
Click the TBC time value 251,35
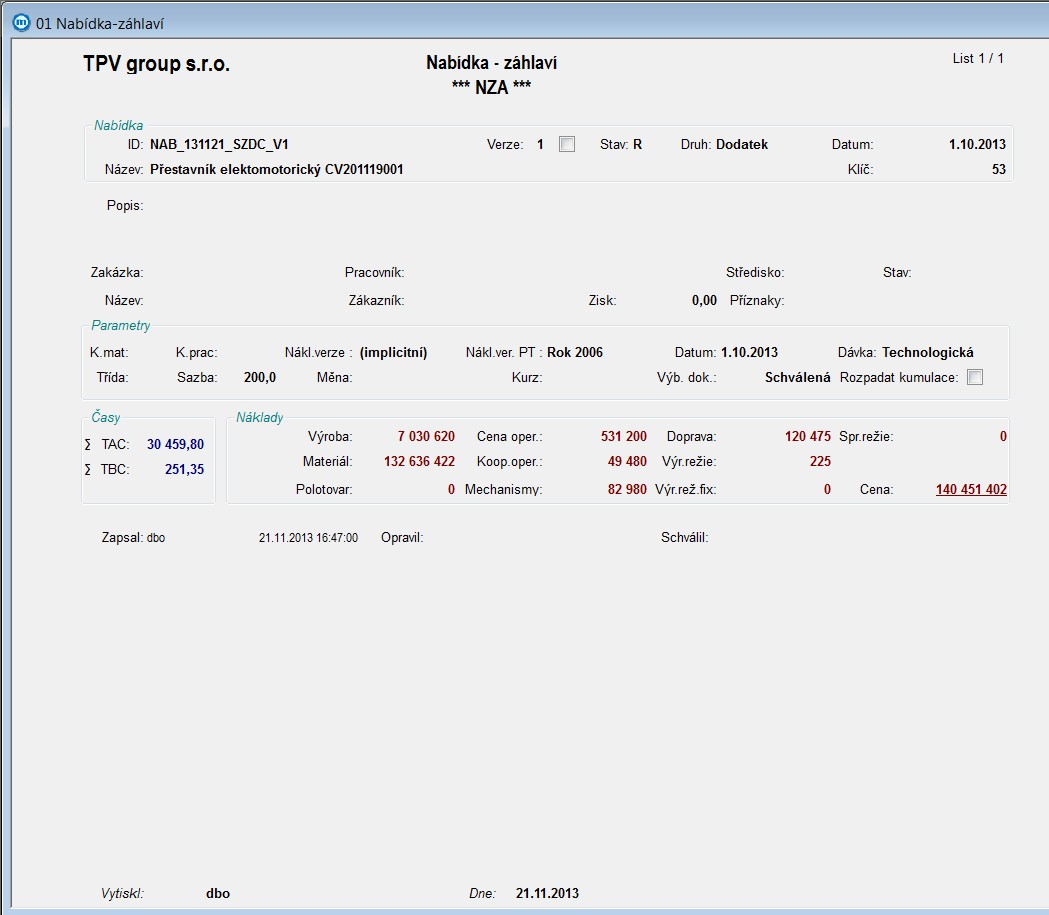pos(184,469)
